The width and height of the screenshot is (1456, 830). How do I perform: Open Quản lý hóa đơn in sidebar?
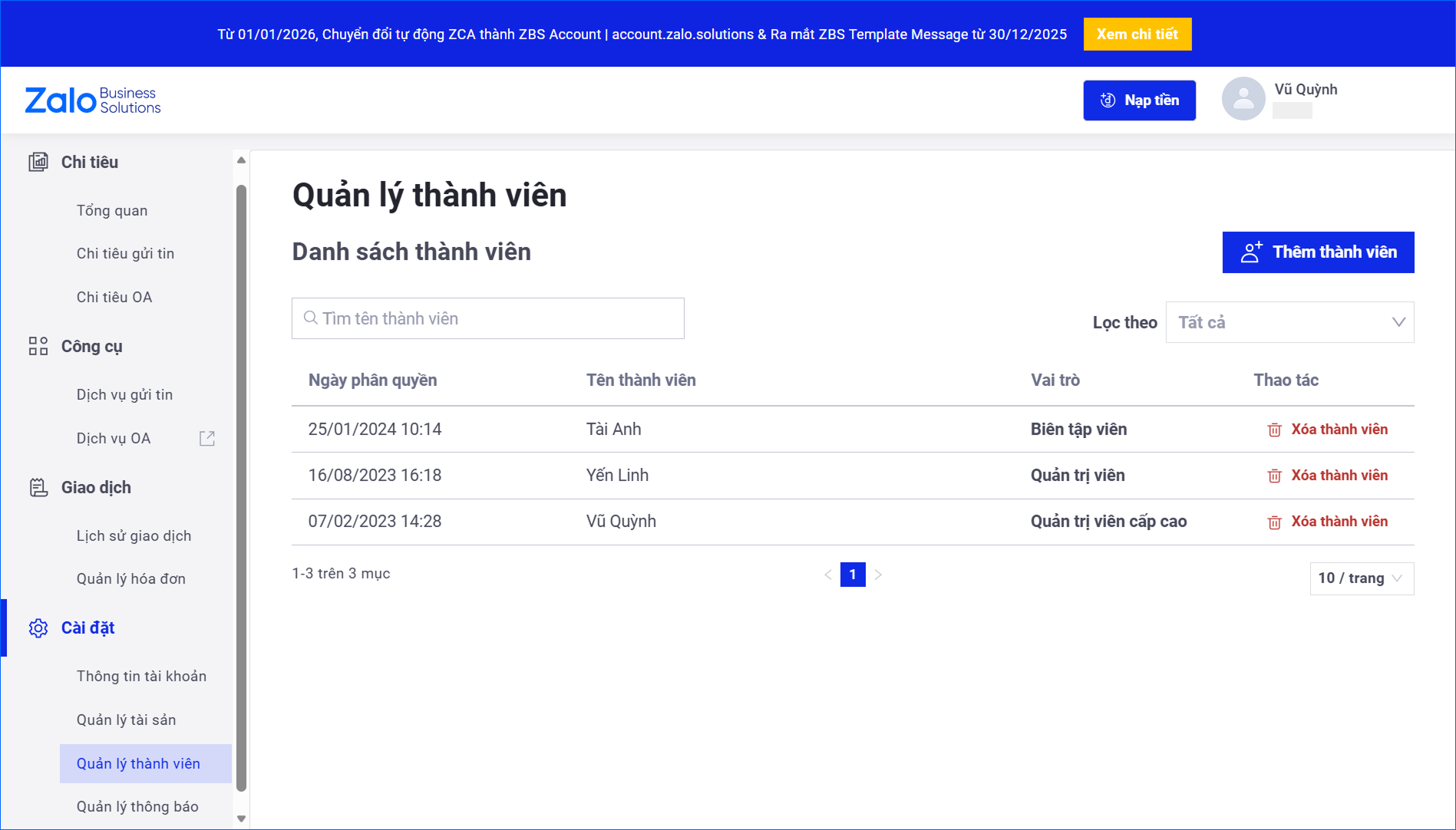pos(131,578)
